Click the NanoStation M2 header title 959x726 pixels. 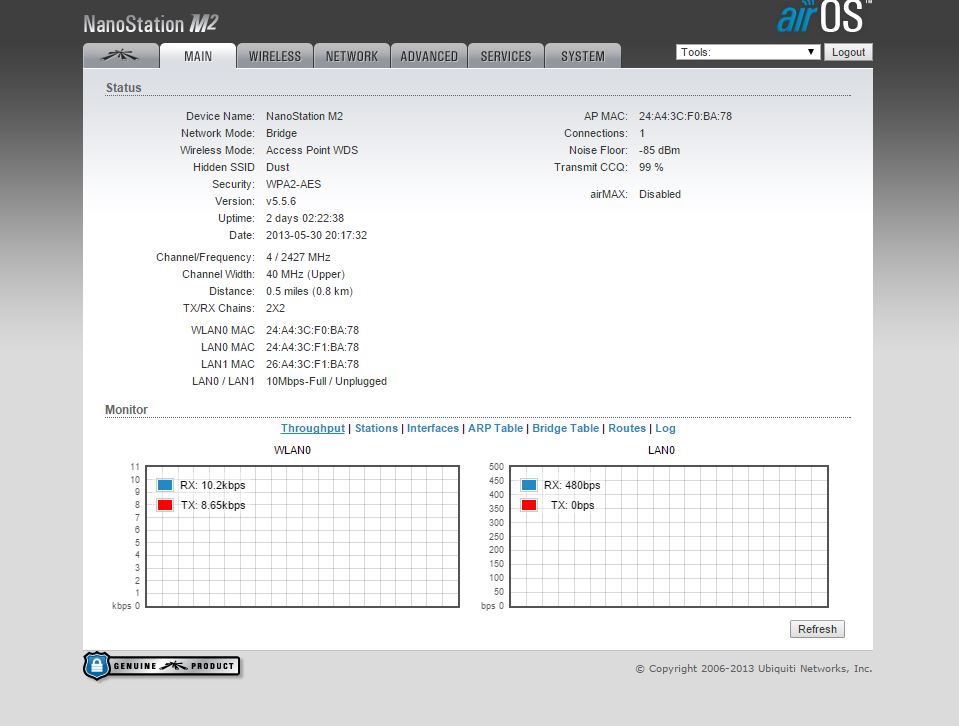(x=150, y=24)
